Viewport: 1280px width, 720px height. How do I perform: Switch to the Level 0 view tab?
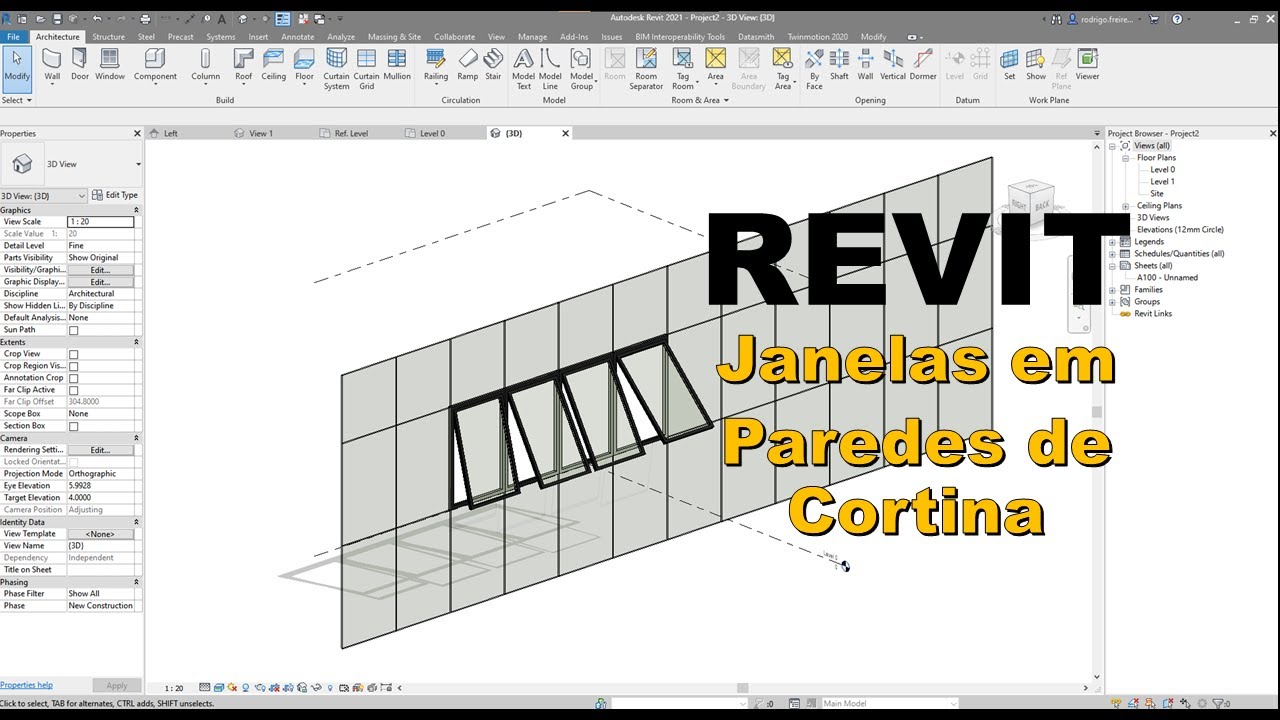[432, 133]
